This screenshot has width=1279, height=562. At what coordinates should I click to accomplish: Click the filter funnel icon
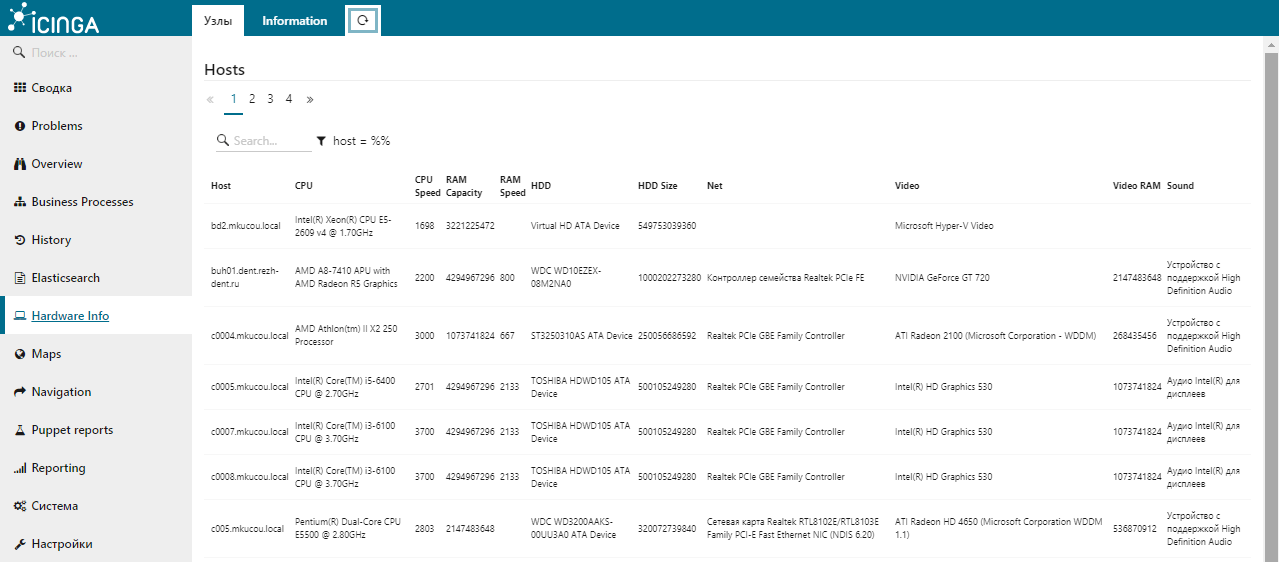point(321,141)
